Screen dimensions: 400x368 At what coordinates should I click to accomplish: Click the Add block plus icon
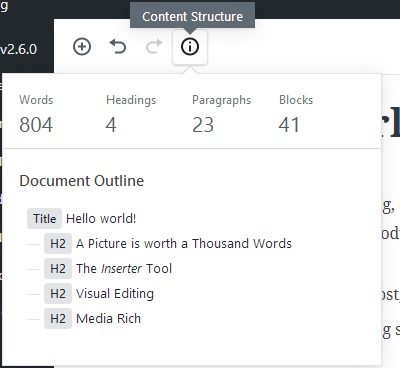point(82,47)
